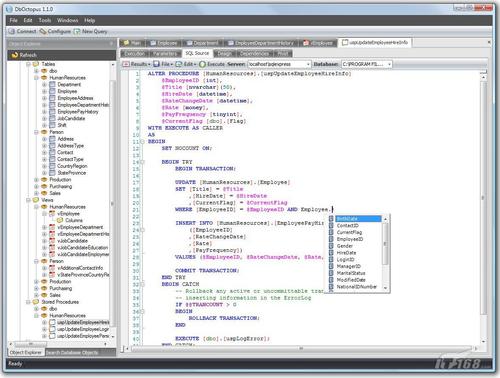
Task: Collapse the BEGIN TRY code fold marker
Action: [x=143, y=162]
